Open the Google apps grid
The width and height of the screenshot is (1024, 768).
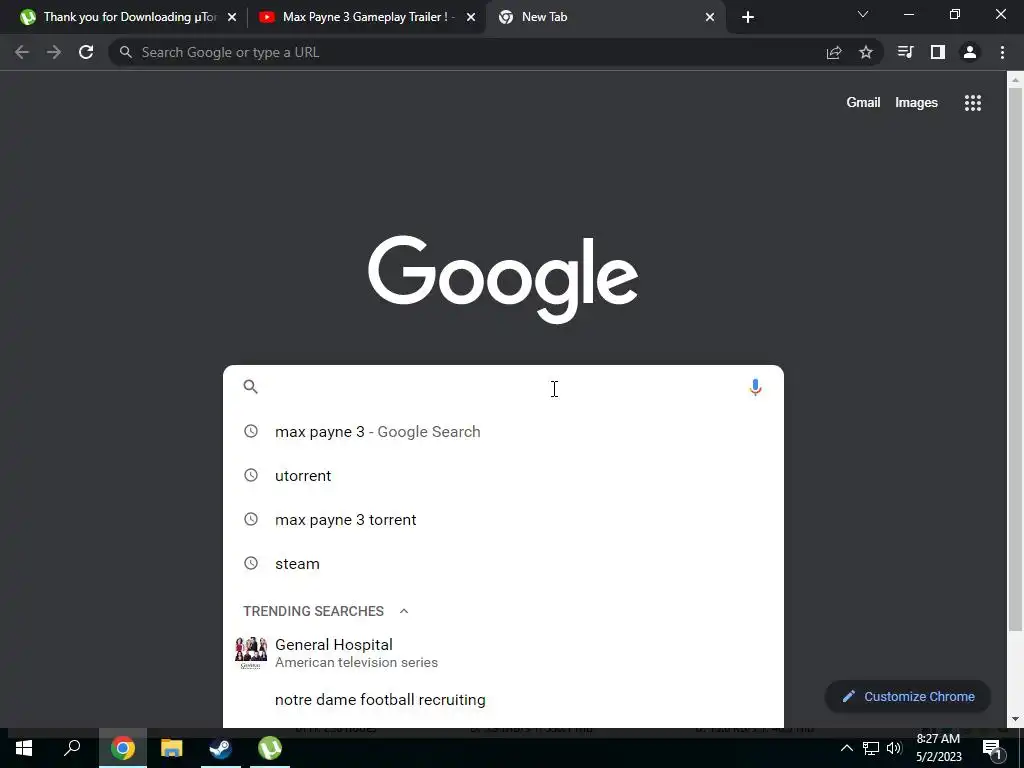[x=973, y=103]
